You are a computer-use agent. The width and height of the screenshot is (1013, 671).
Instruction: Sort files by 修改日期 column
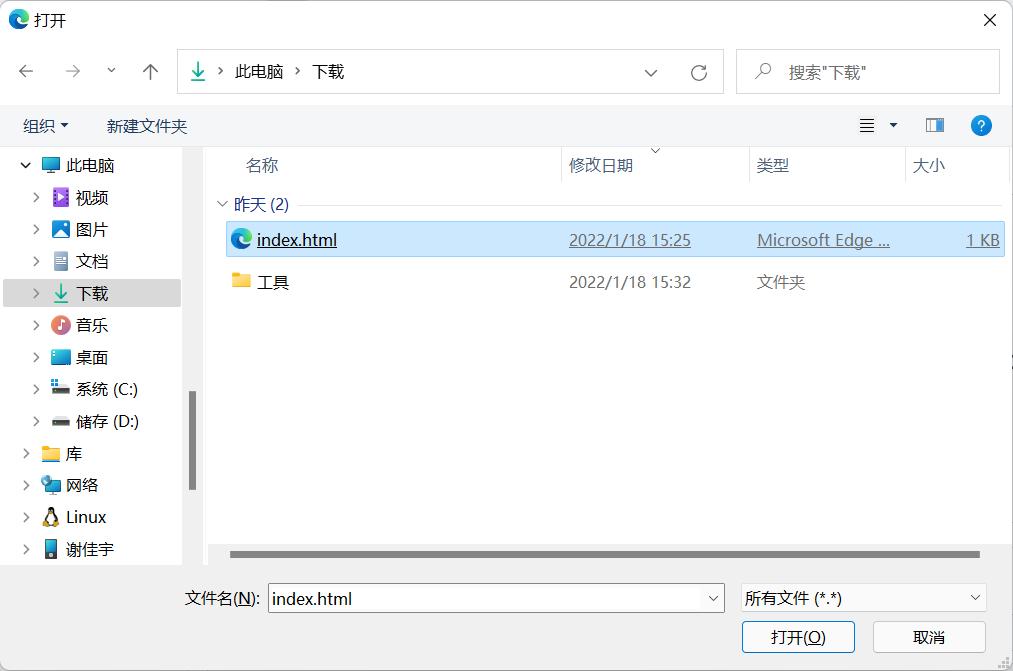pos(601,166)
